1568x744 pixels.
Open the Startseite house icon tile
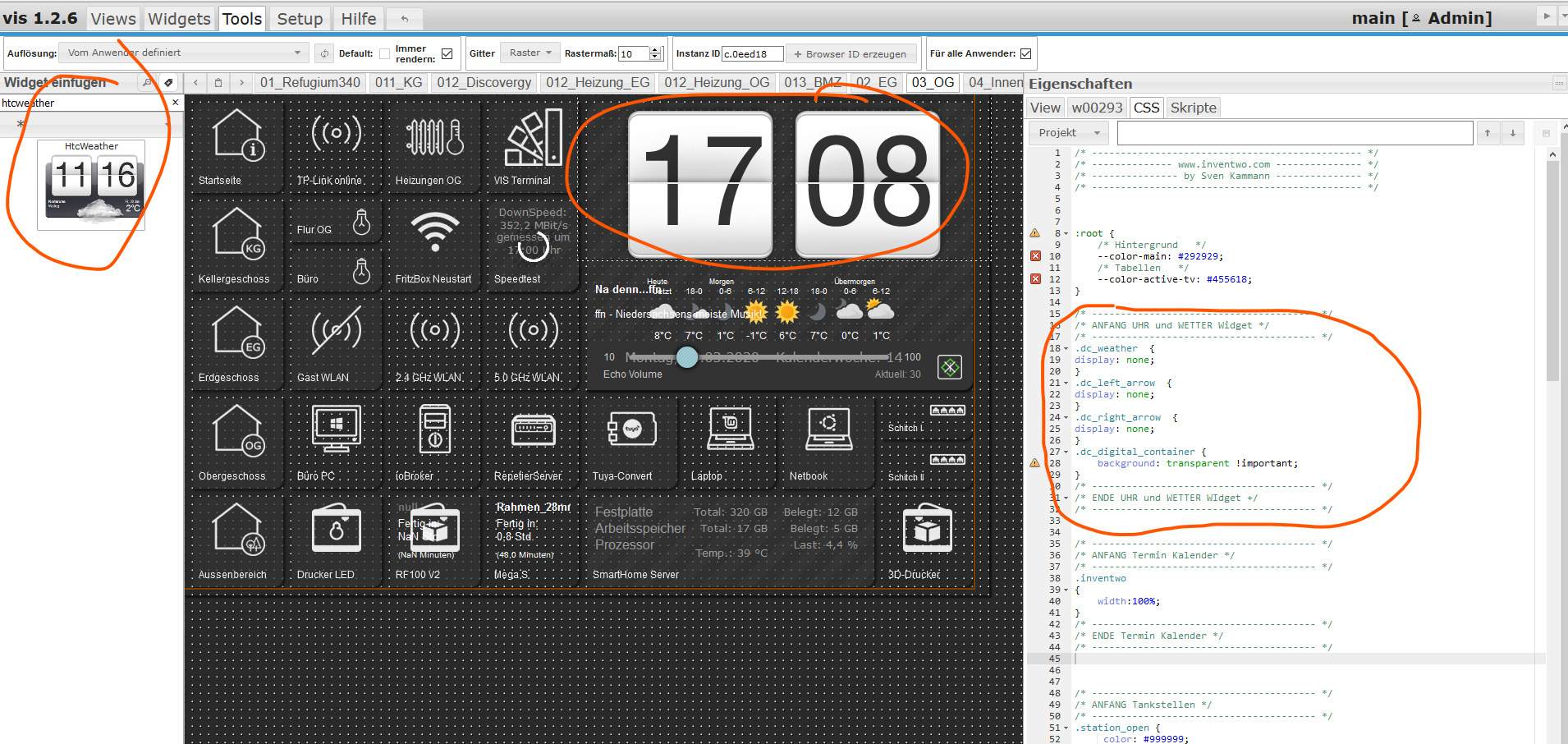(x=237, y=134)
